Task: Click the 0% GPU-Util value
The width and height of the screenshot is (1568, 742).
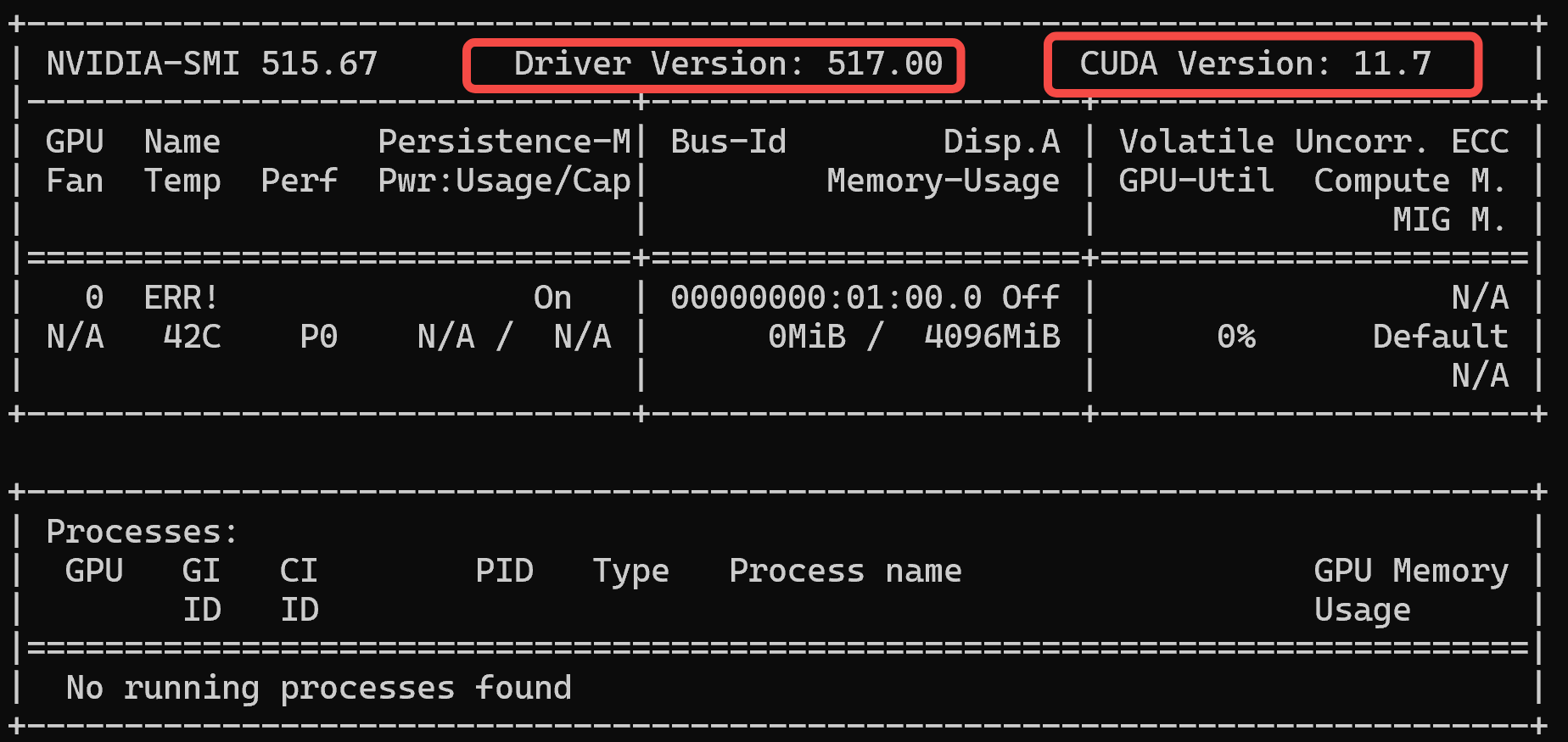Action: pos(1235,338)
